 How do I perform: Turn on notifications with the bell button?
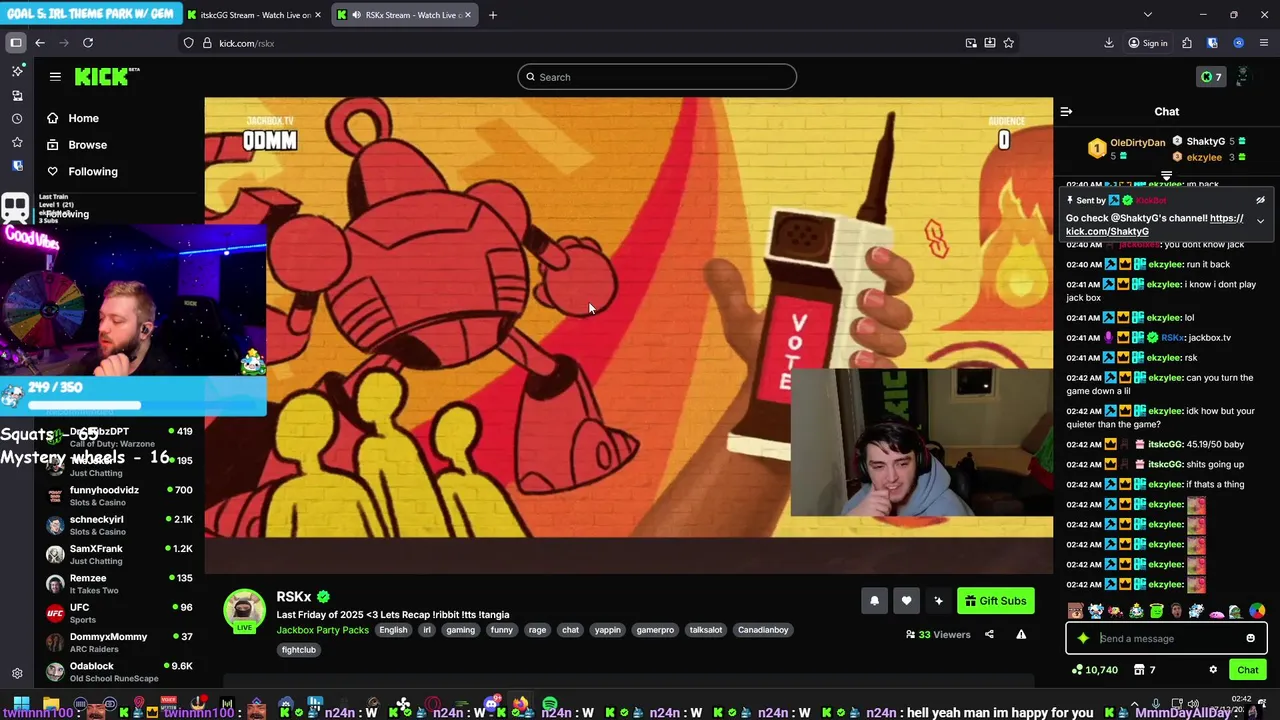tap(874, 600)
